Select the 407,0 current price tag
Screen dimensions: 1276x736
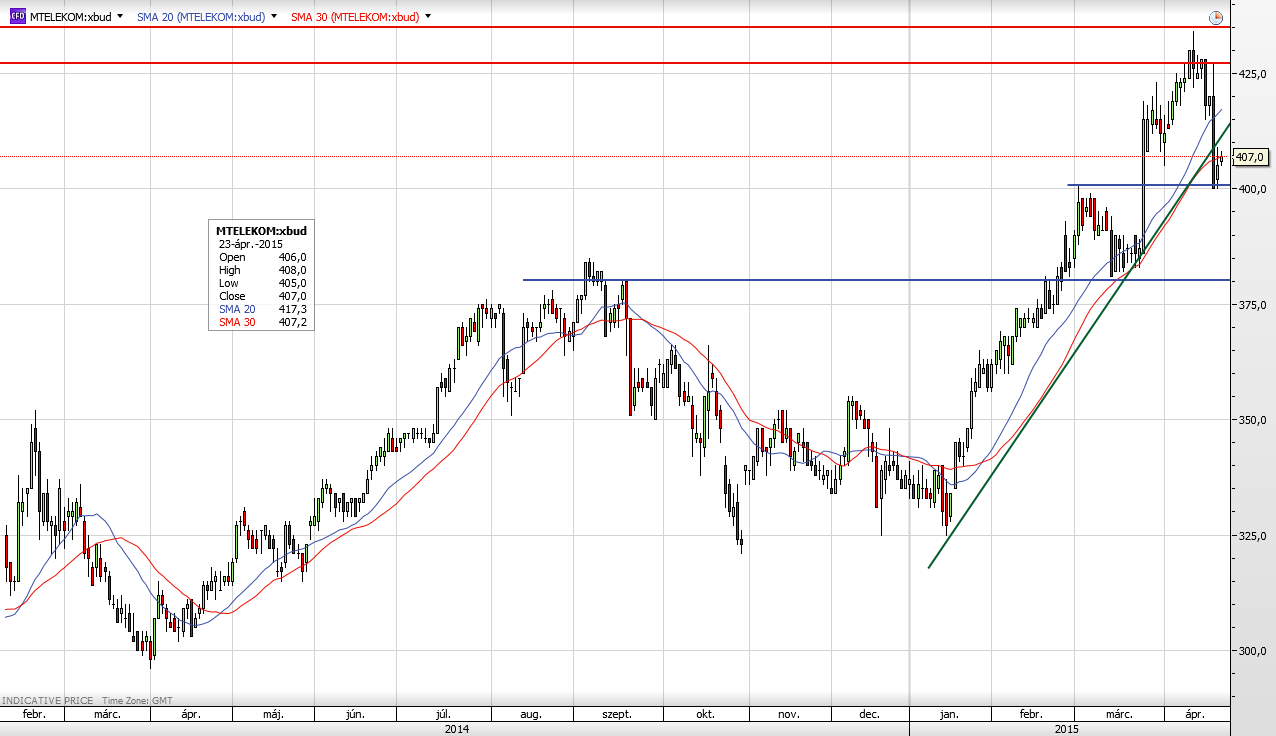click(x=1251, y=157)
